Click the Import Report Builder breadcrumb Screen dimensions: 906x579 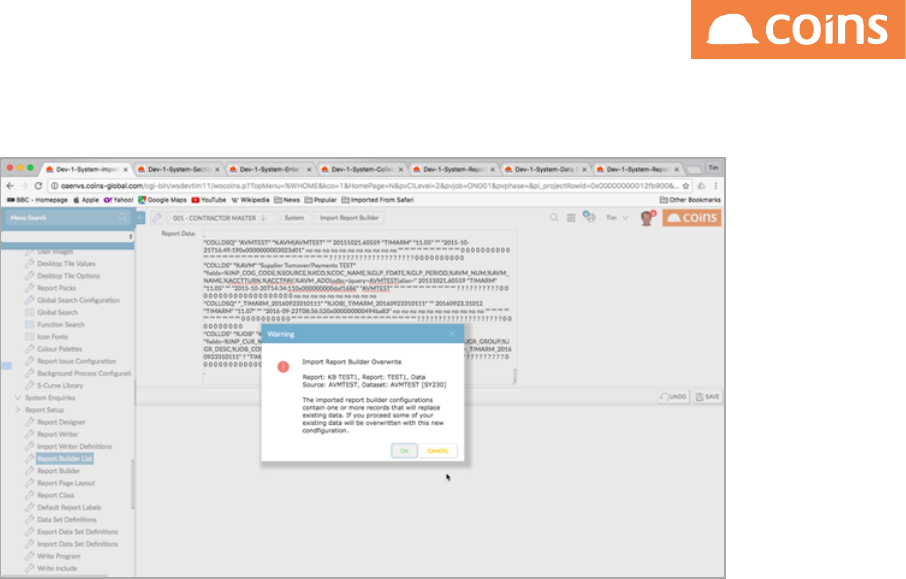[x=349, y=218]
